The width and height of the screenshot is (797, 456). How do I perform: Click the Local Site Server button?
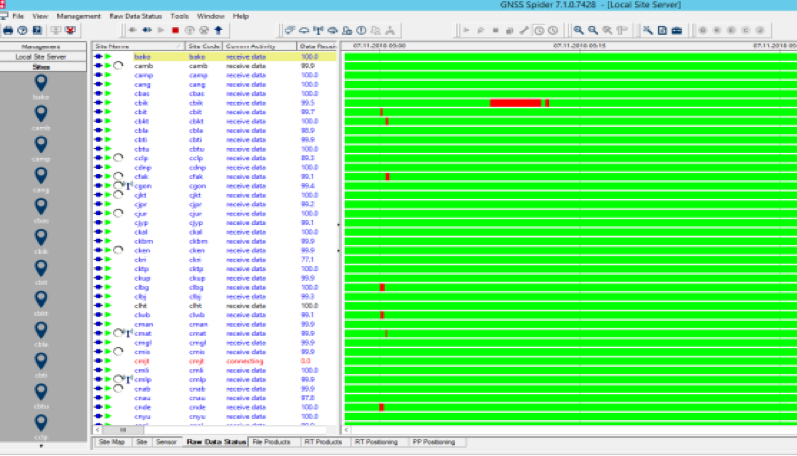click(x=41, y=57)
